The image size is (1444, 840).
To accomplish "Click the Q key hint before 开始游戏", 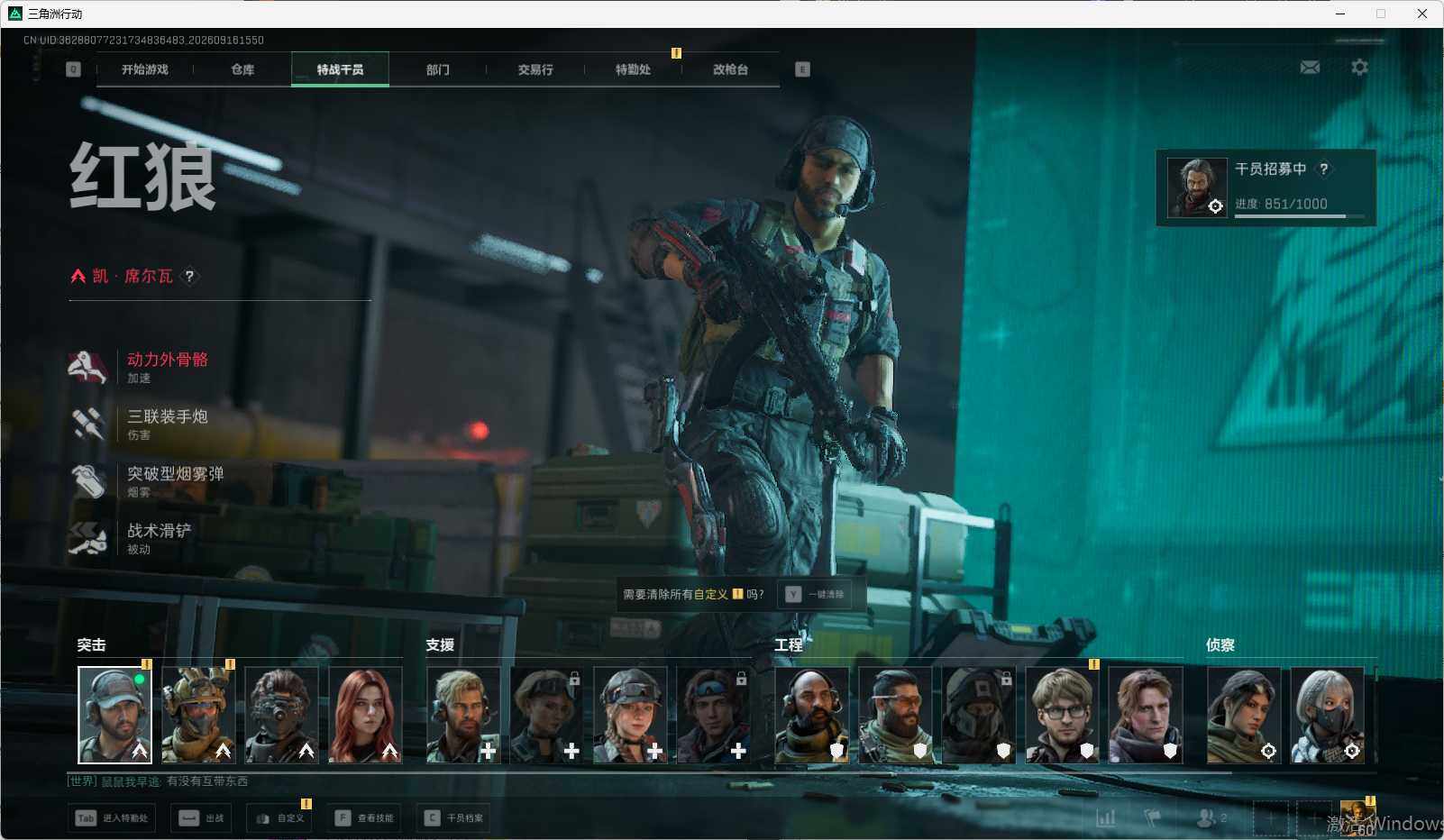I will [73, 69].
